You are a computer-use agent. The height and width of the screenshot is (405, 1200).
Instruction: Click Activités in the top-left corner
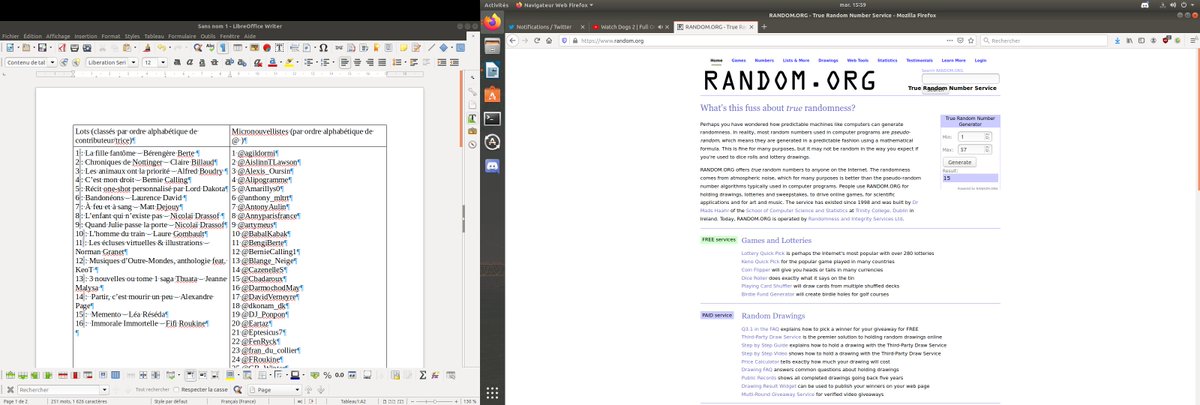[497, 4]
